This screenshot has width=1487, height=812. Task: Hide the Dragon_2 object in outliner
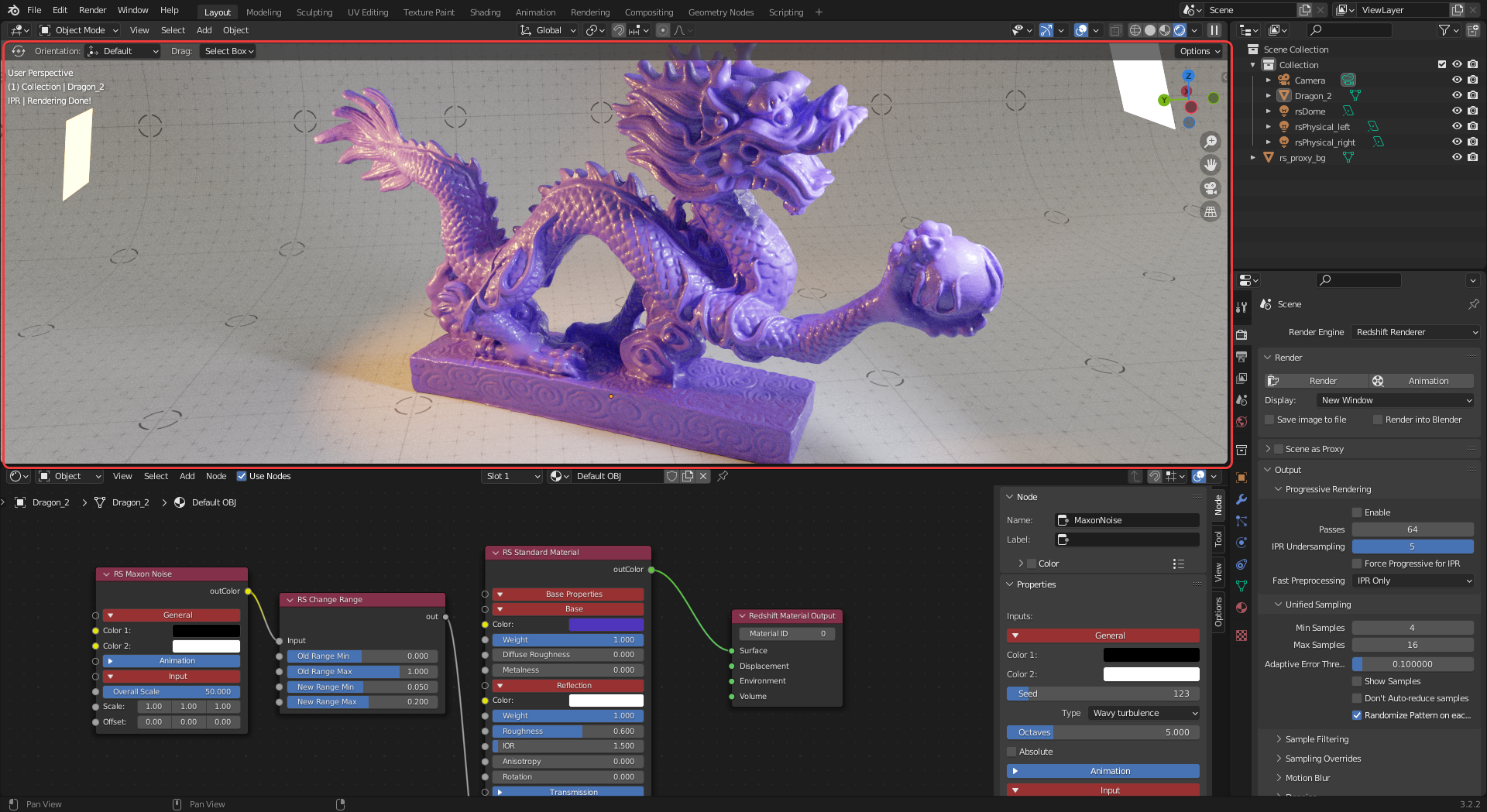click(x=1457, y=96)
